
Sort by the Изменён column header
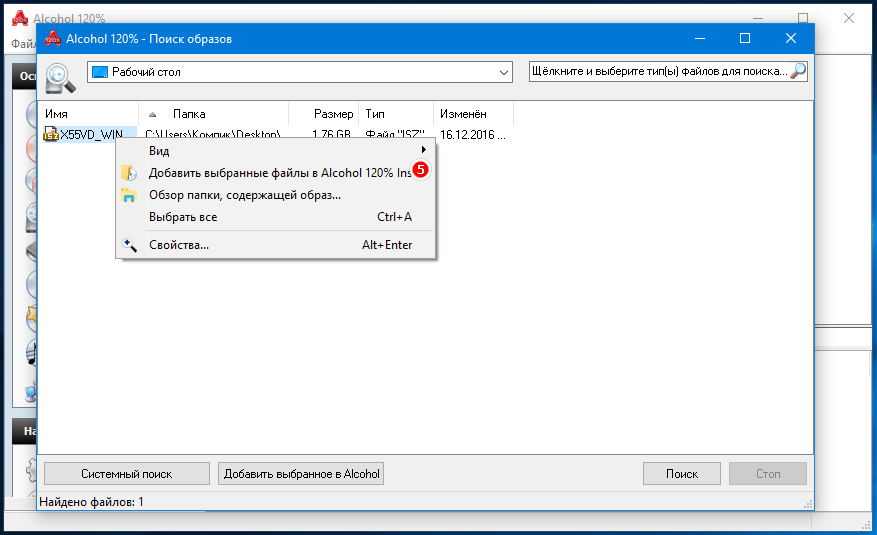point(474,114)
